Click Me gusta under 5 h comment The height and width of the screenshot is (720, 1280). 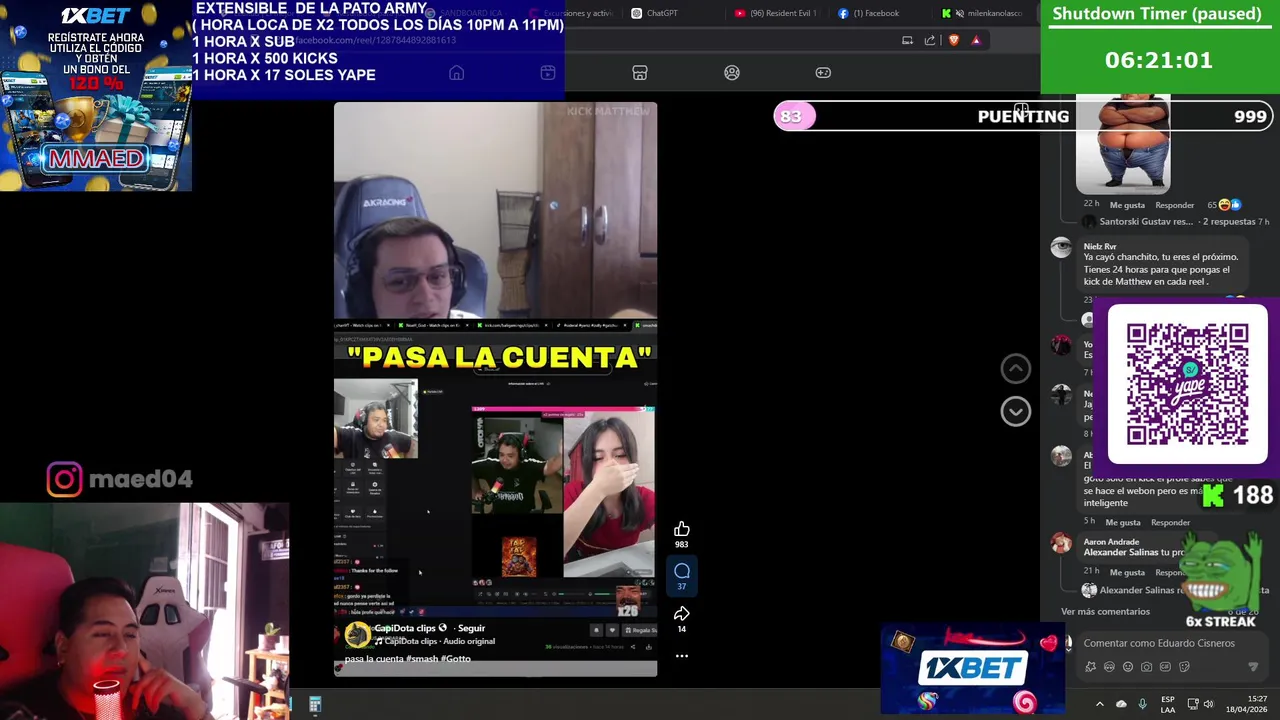(1123, 522)
